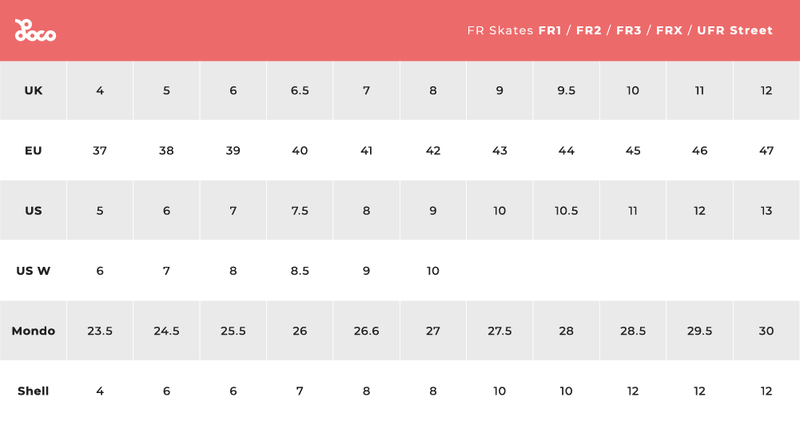This screenshot has height=421, width=800.
Task: Click the US W row header
Action: tap(33, 271)
